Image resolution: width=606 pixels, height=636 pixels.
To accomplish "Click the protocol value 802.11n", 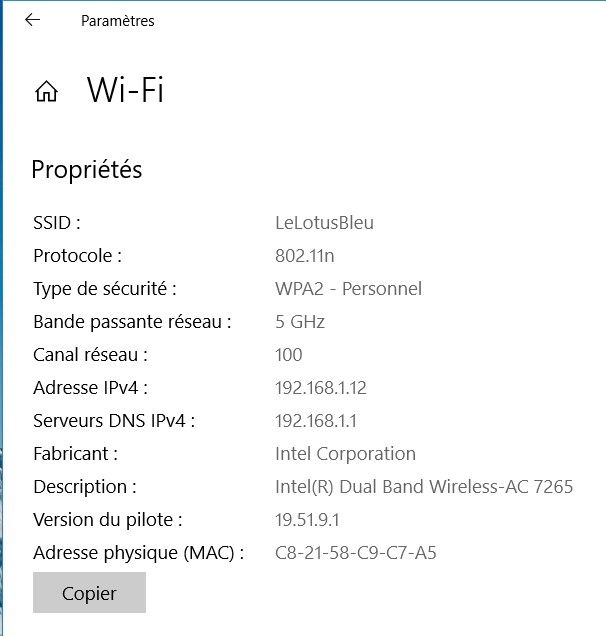I will [304, 255].
